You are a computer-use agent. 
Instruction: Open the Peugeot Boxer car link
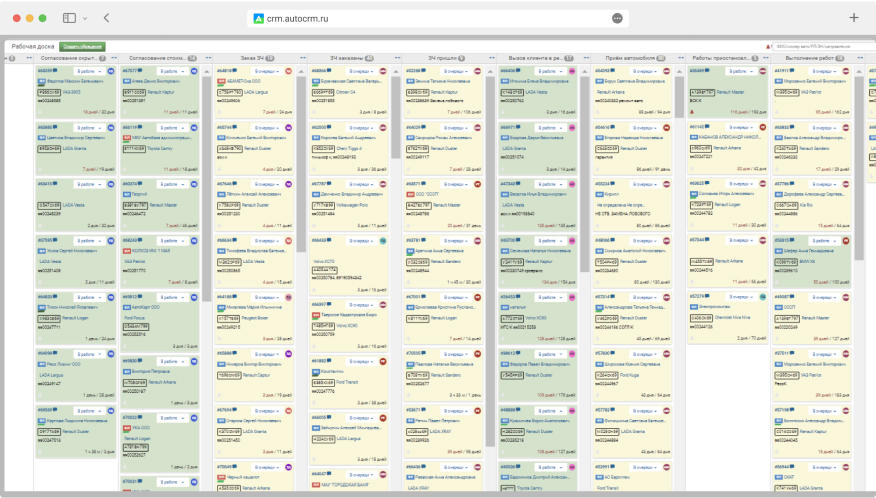click(258, 318)
